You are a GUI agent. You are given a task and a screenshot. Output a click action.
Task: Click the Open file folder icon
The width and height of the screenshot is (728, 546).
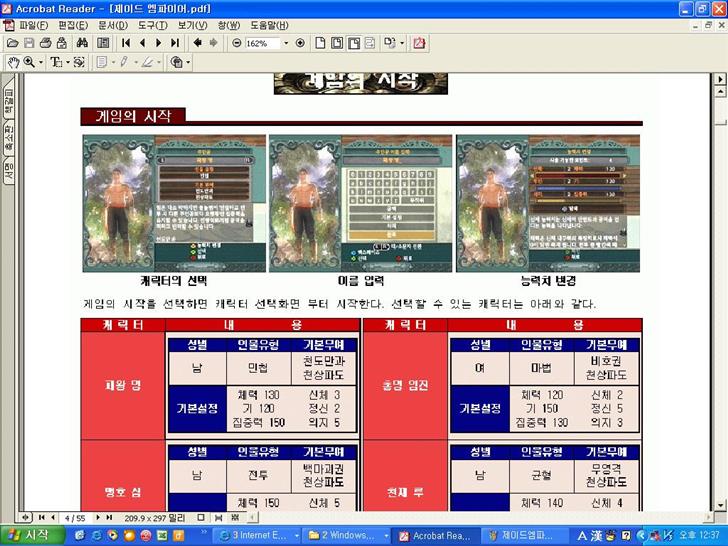click(x=13, y=43)
